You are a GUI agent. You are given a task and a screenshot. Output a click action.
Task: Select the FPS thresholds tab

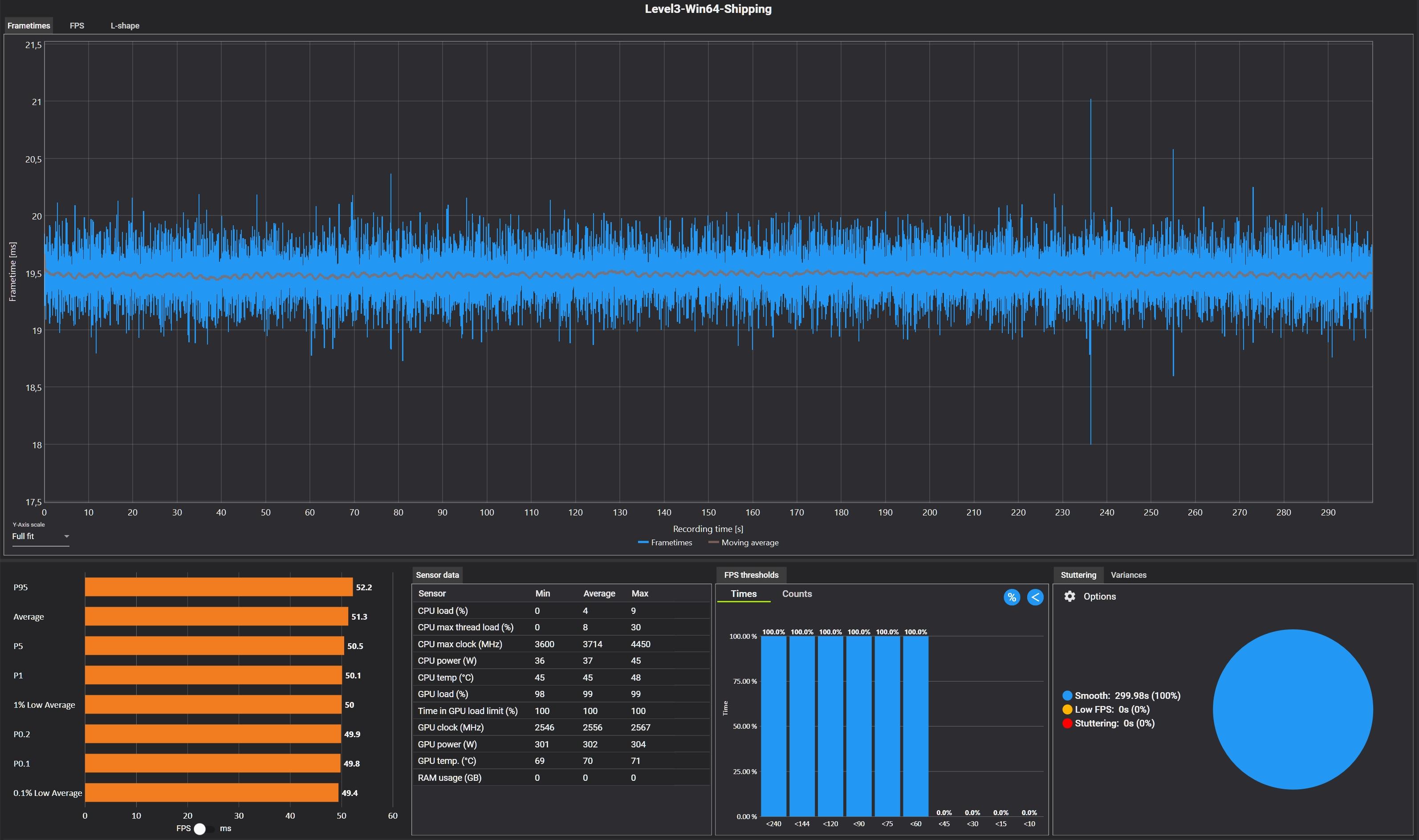tap(751, 575)
